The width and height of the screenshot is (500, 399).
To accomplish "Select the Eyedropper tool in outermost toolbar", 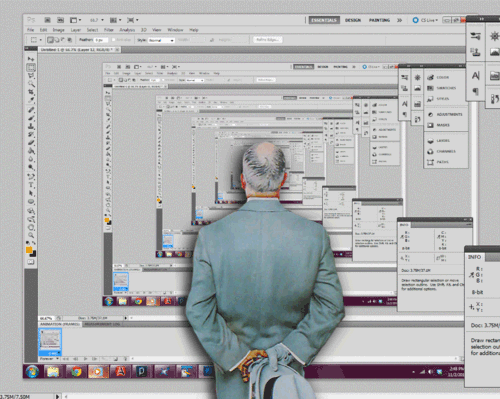I will (x=31, y=100).
